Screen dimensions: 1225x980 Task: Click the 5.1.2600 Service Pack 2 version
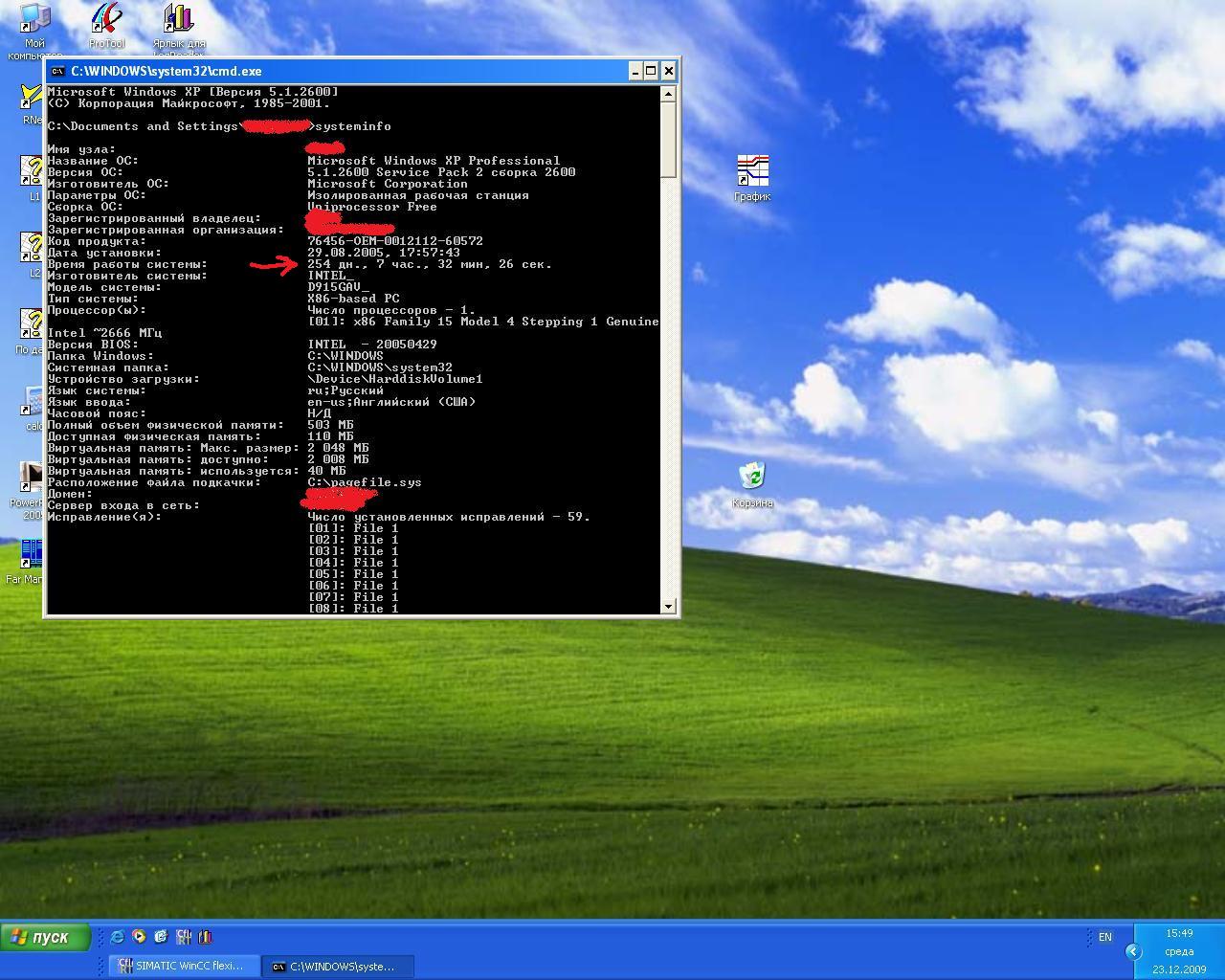[441, 172]
